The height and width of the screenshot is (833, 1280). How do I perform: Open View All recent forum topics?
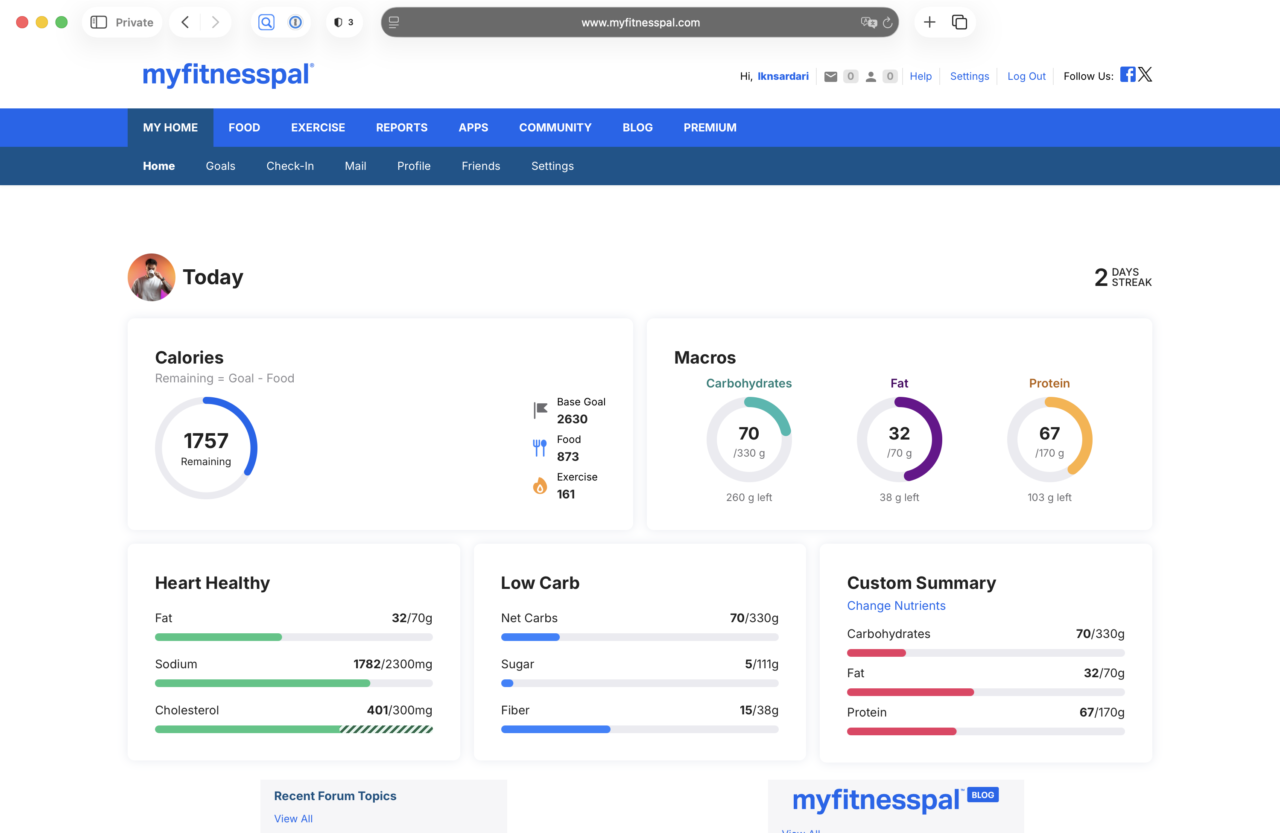click(x=293, y=819)
